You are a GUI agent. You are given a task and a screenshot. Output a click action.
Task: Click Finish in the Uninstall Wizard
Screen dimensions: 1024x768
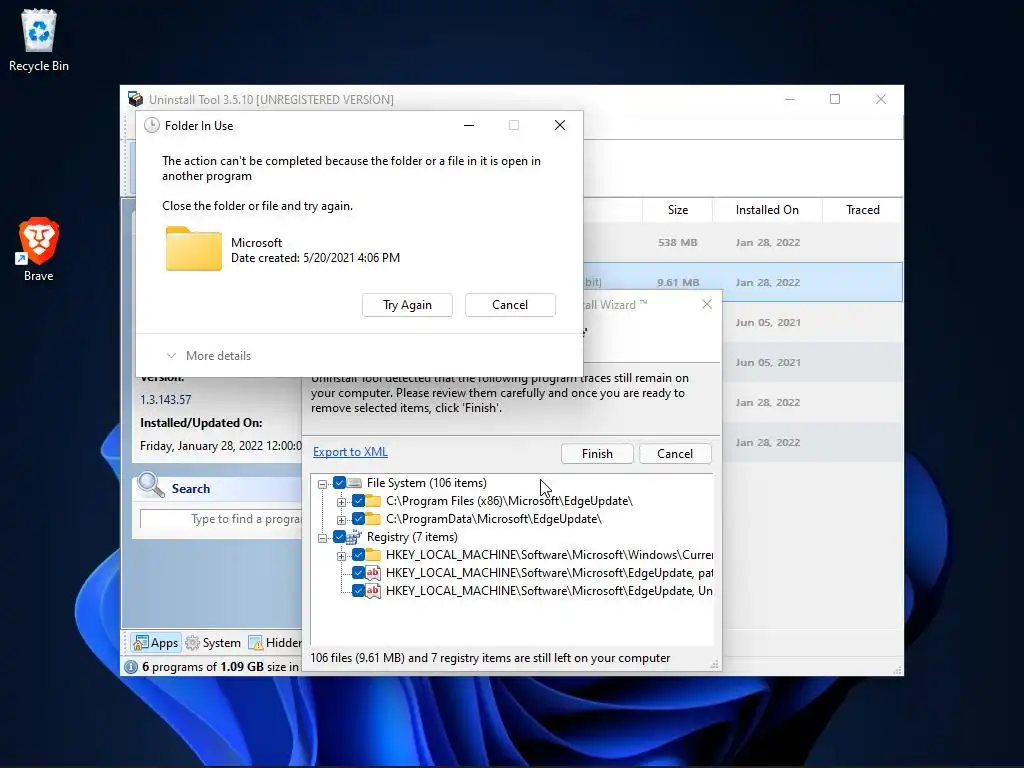tap(597, 454)
